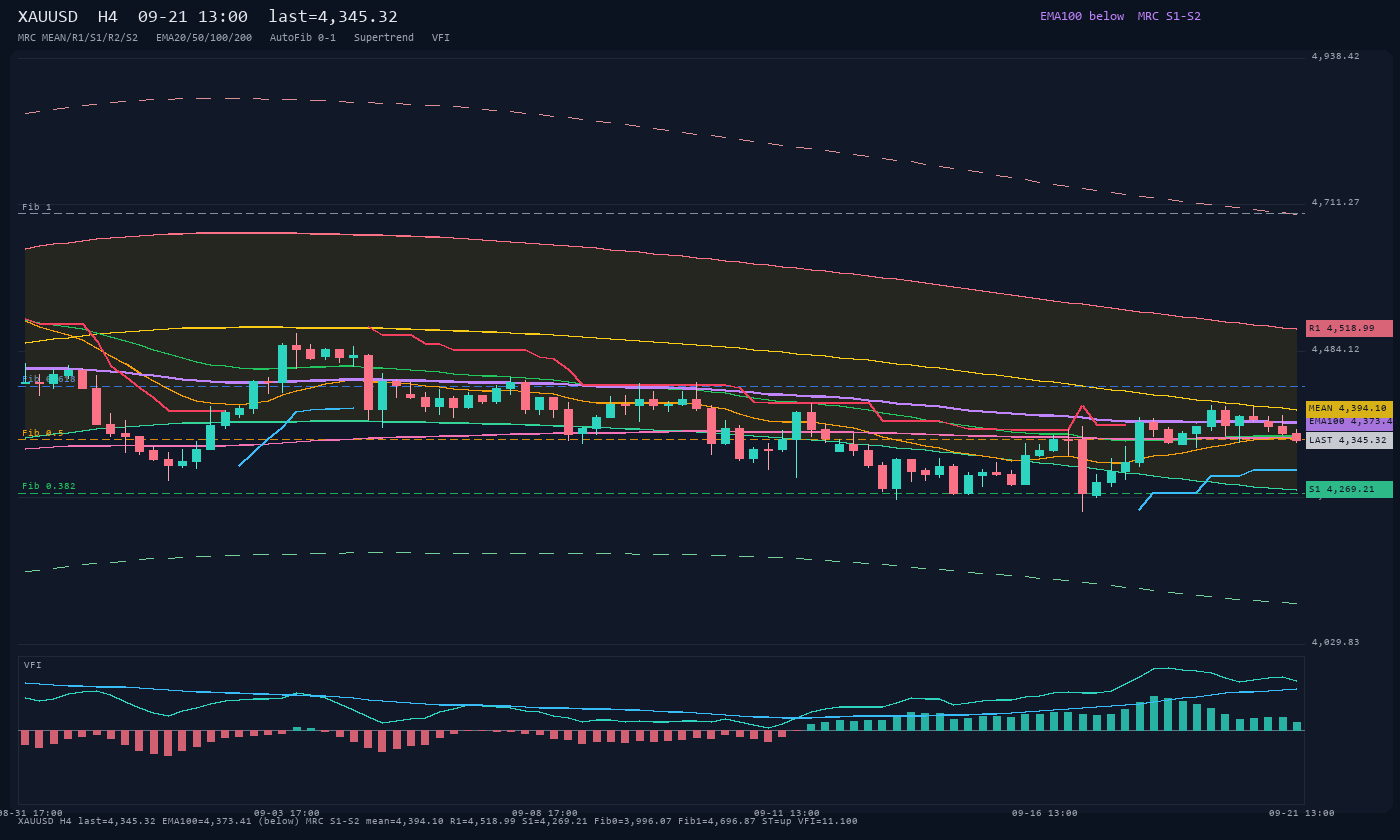The height and width of the screenshot is (840, 1400).
Task: Click the "09-11 13:00" time axis label
Action: [x=787, y=813]
